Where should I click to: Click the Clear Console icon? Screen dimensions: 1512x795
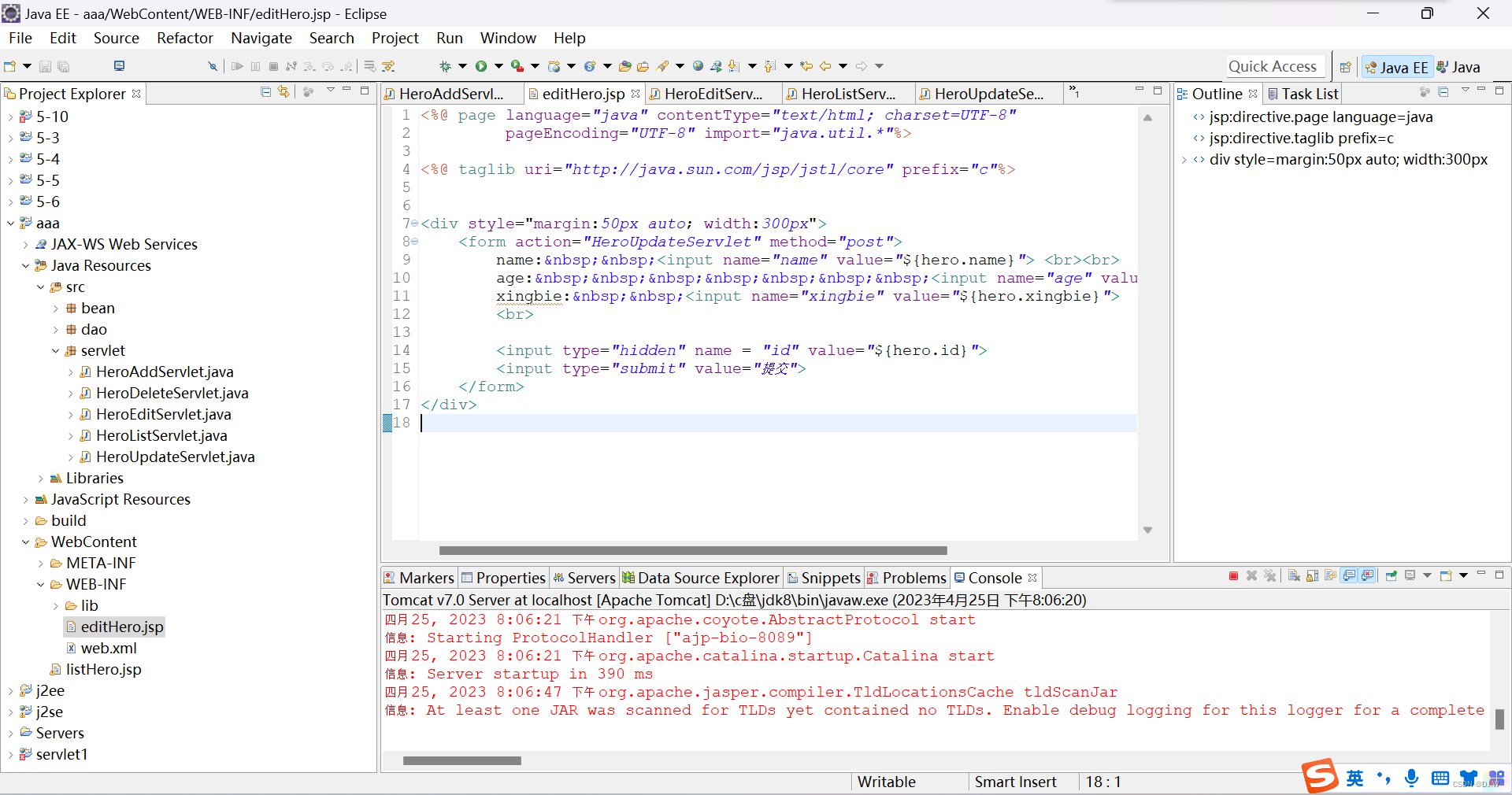1294,576
